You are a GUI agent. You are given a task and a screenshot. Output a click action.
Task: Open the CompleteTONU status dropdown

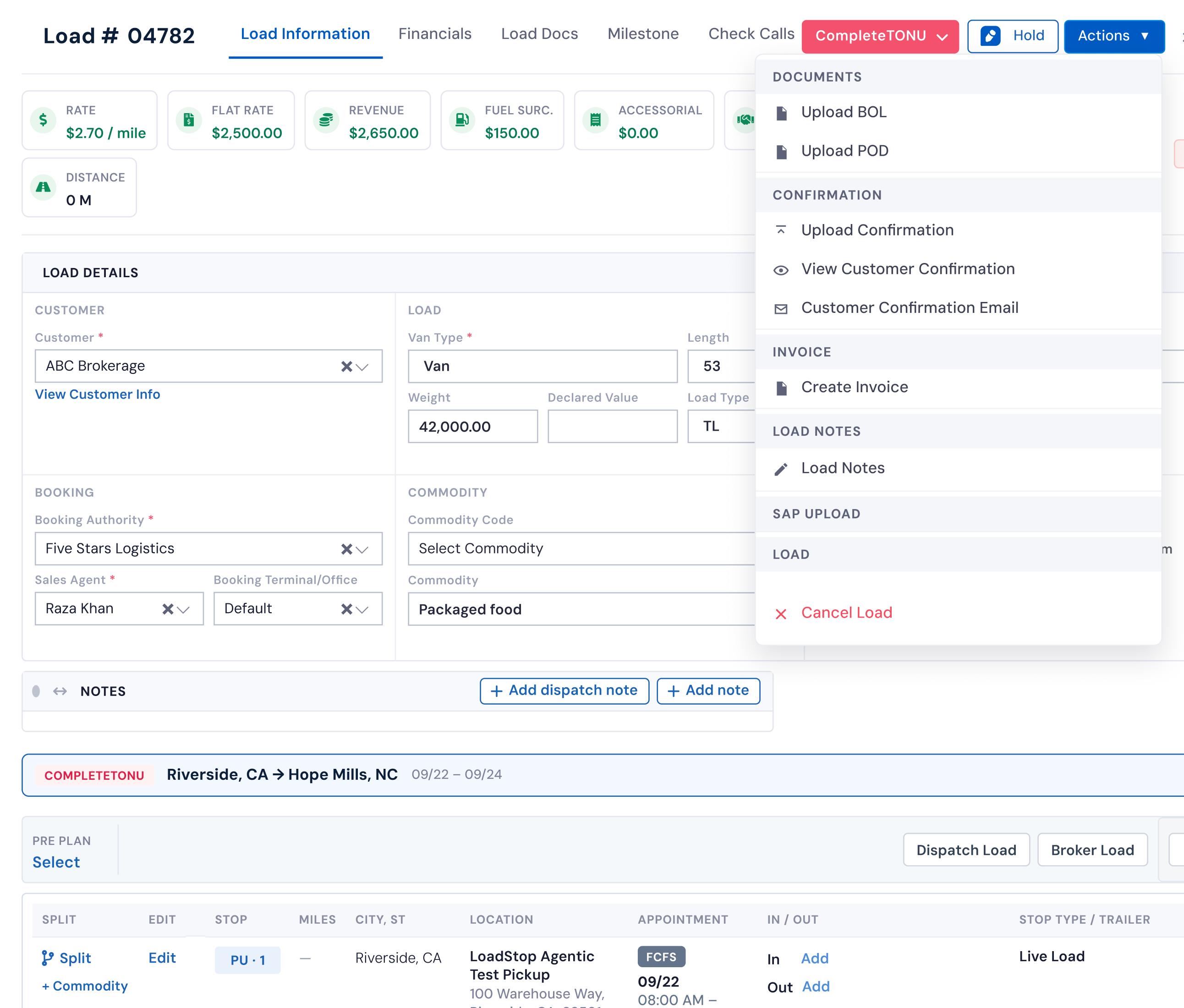(x=880, y=36)
